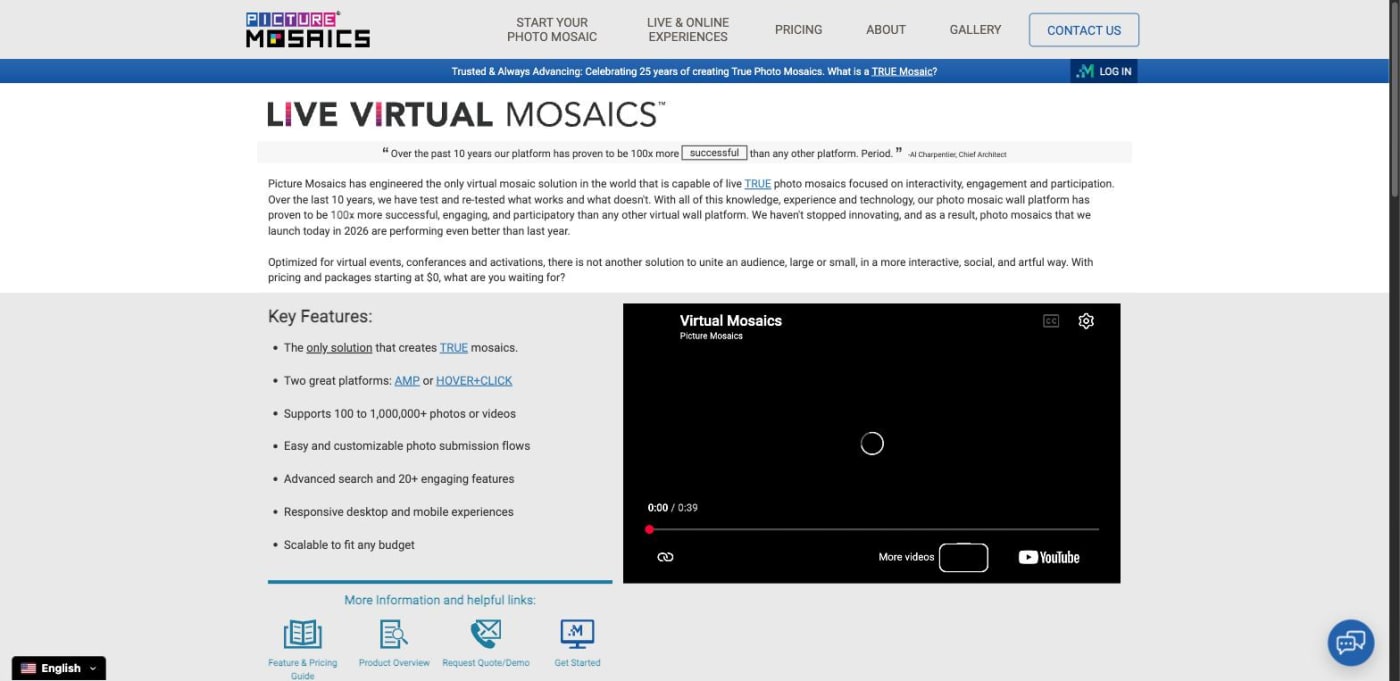Click the Get Started monitor icon
1400x681 pixels.
pyautogui.click(x=577, y=634)
